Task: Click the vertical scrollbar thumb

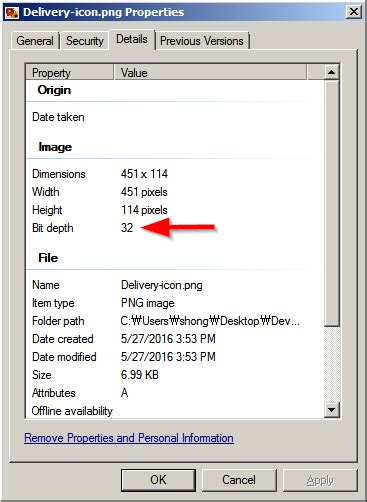Action: click(x=332, y=203)
